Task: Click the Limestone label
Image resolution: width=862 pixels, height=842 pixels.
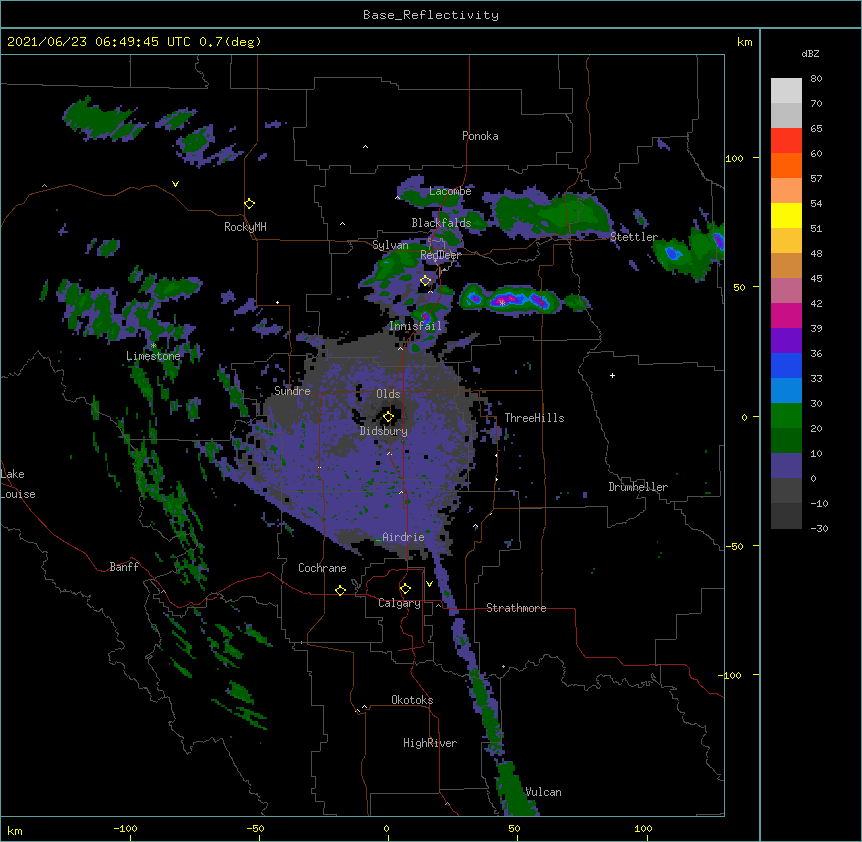Action: click(x=153, y=356)
